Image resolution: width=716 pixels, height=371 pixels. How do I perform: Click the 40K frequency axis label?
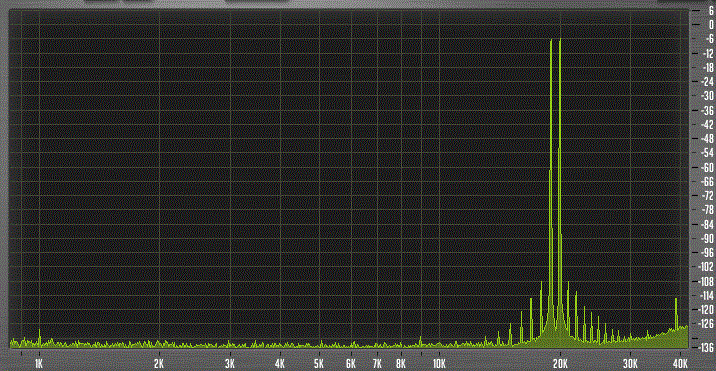point(680,365)
